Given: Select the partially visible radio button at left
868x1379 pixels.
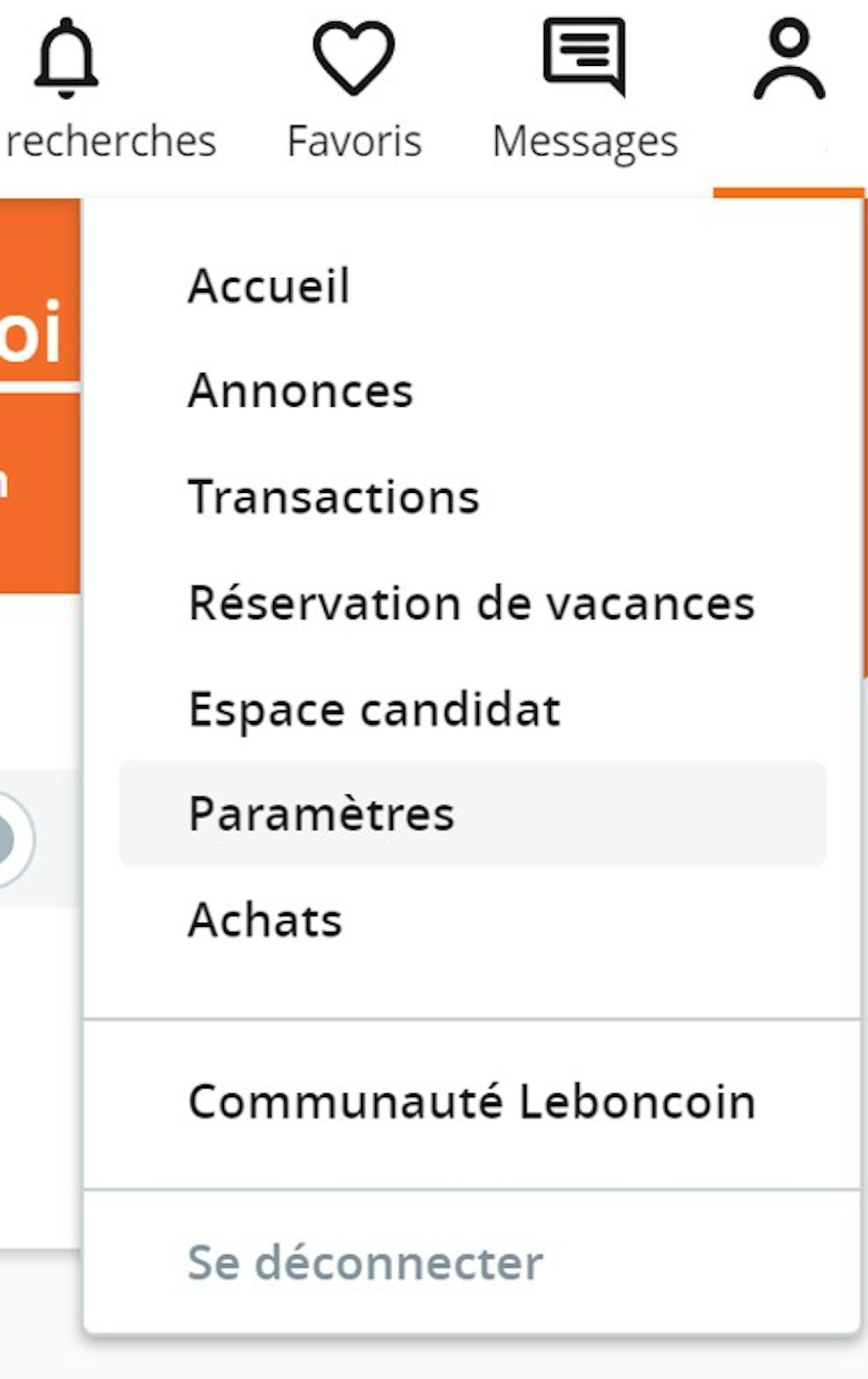Looking at the screenshot, I should tap(14, 839).
